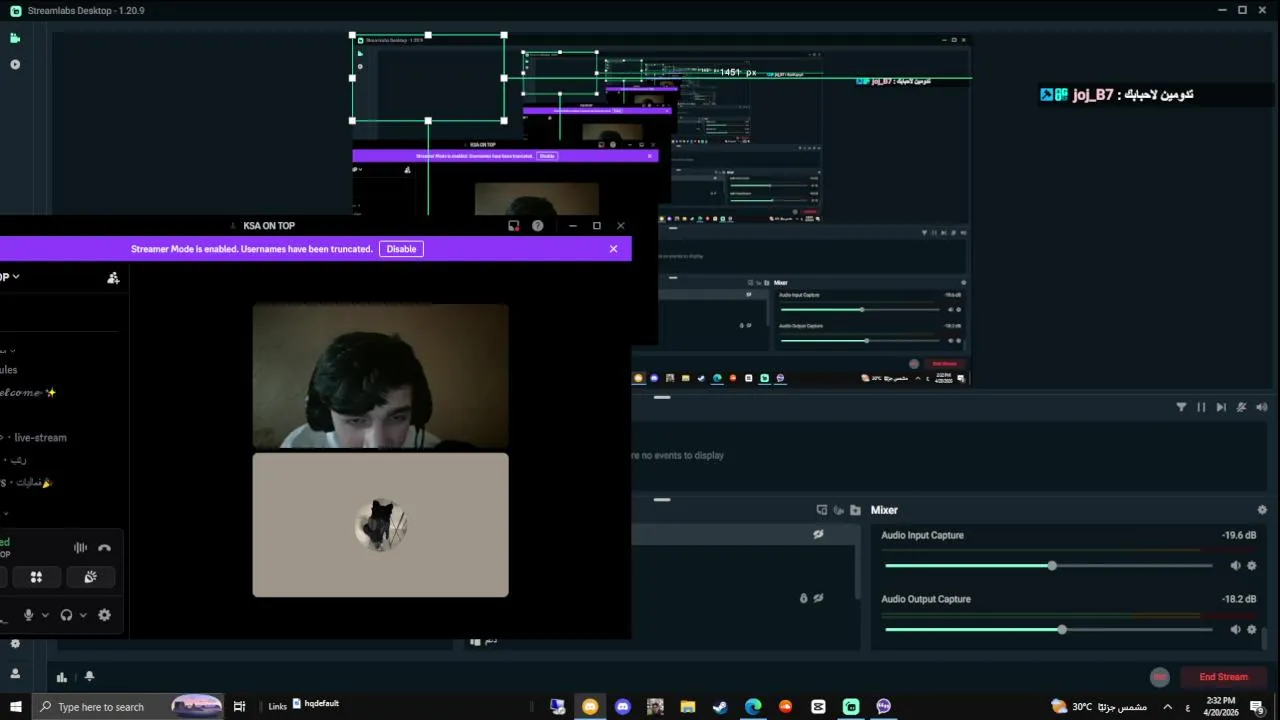1280x720 pixels.
Task: Mute Audio Input Capture
Action: point(1235,566)
